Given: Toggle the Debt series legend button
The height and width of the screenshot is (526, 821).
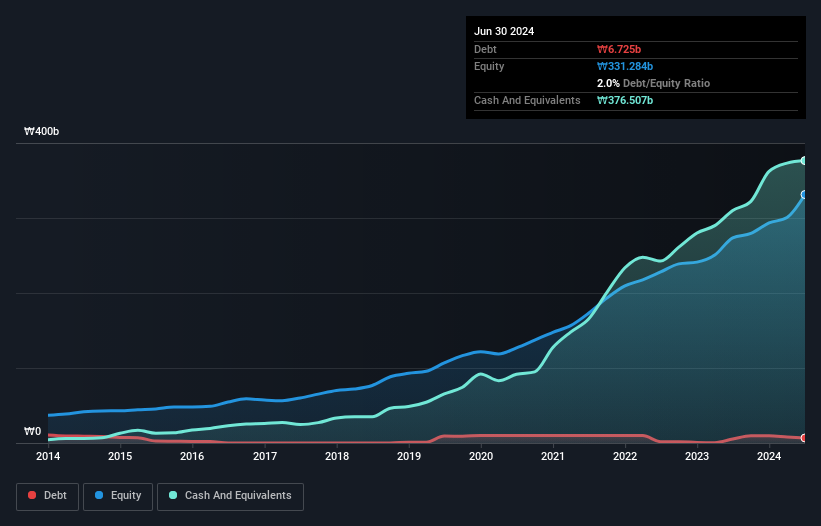Looking at the screenshot, I should (48, 496).
